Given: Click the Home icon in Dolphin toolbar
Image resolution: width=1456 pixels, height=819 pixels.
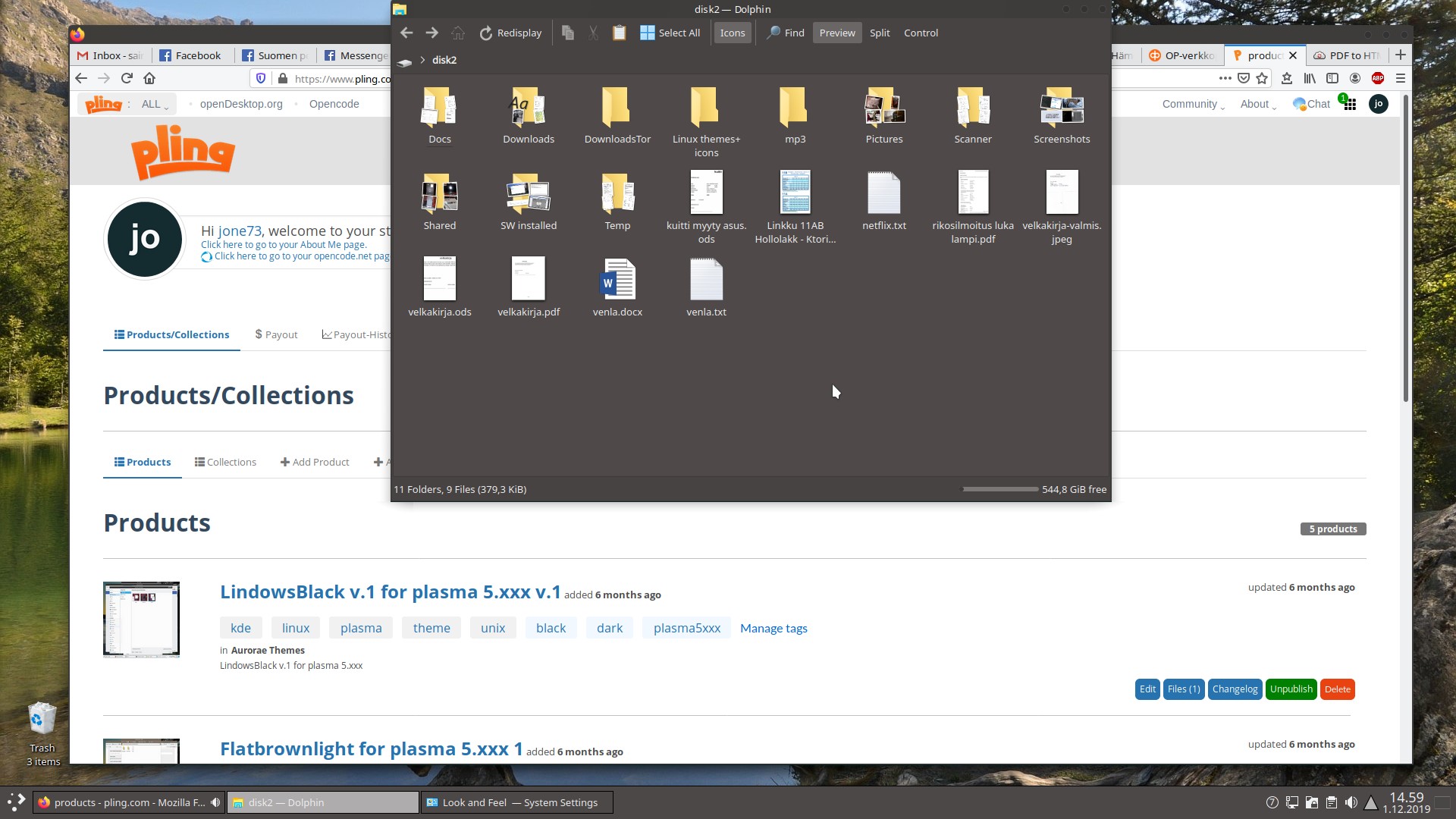Looking at the screenshot, I should [x=457, y=33].
